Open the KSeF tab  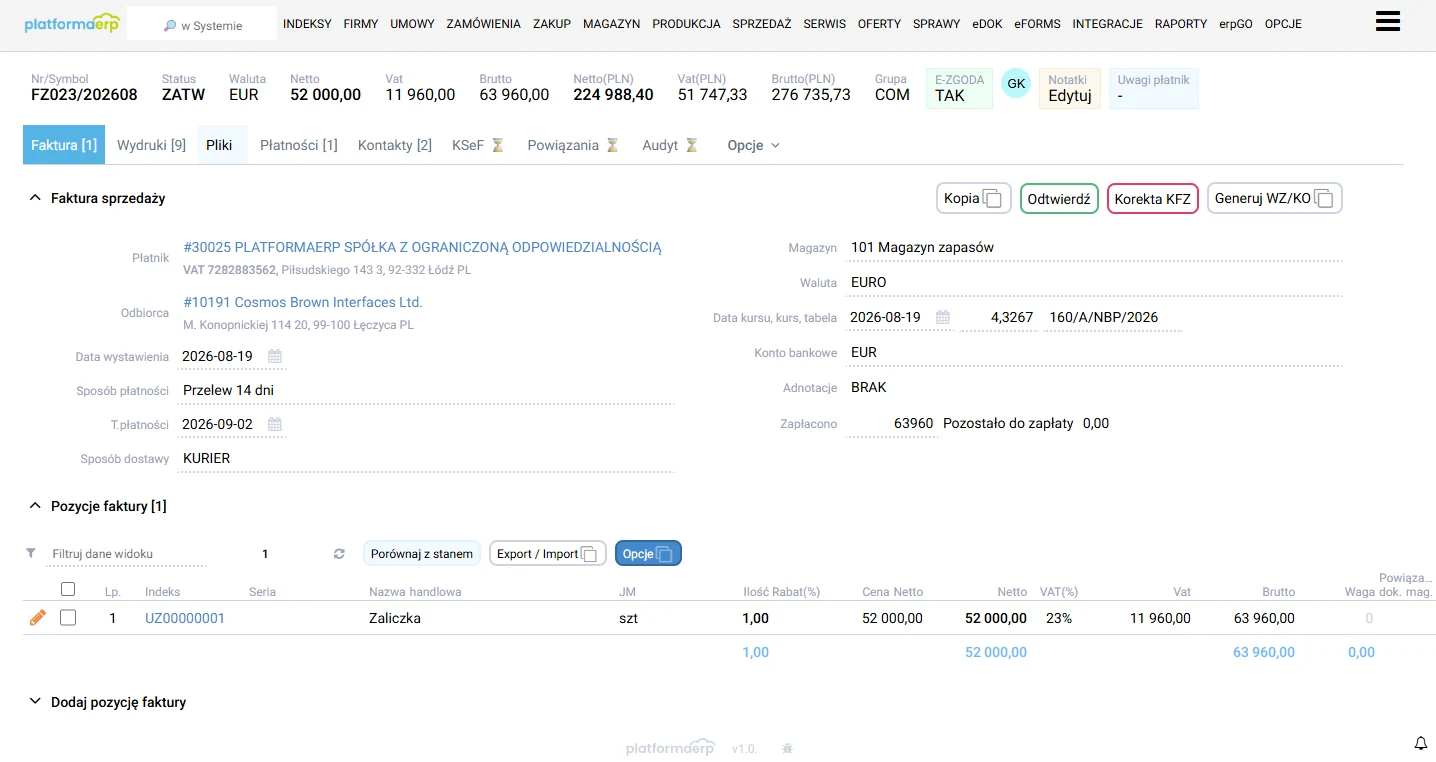477,145
